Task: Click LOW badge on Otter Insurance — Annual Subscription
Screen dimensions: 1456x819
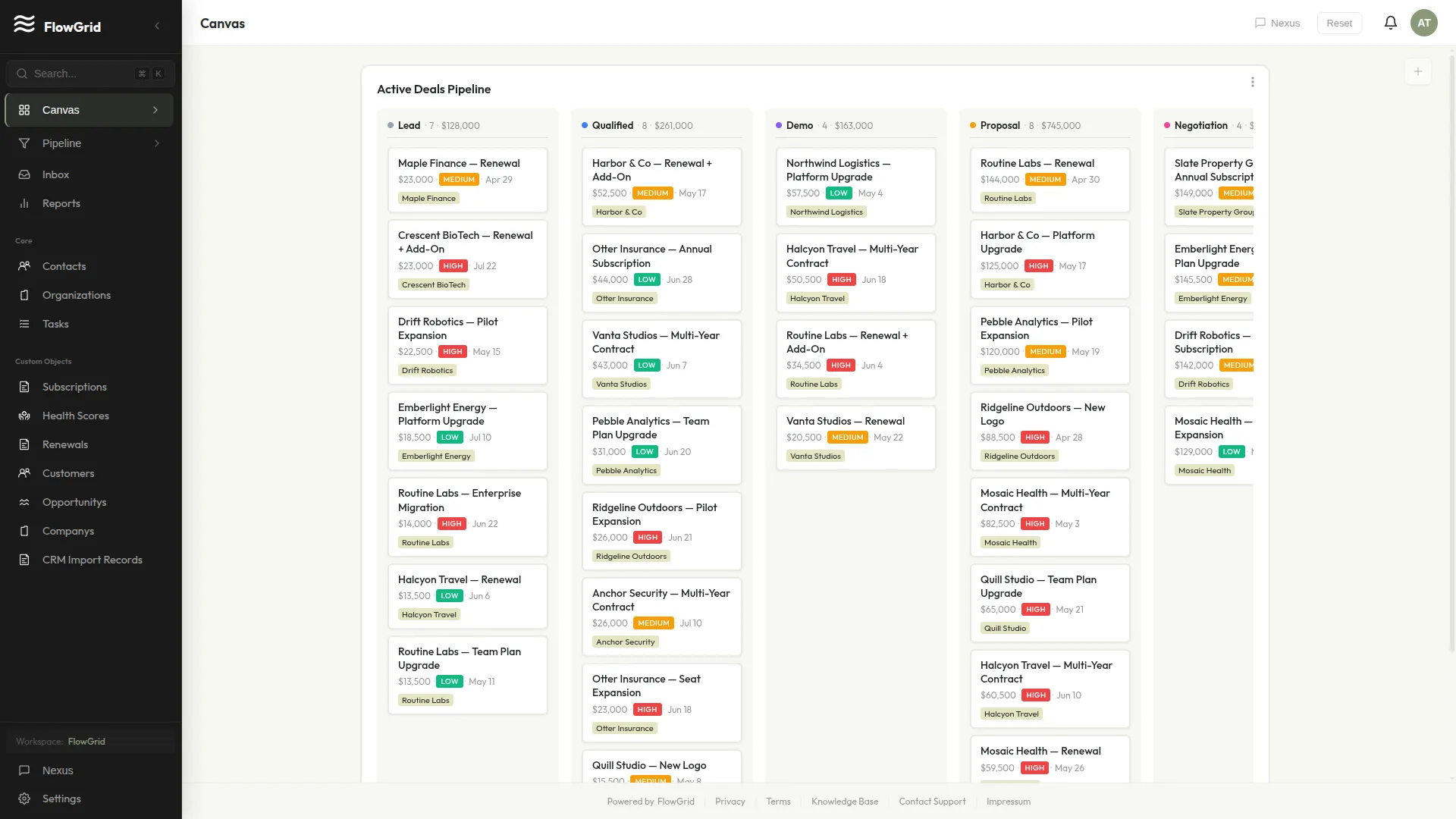Action: (647, 280)
